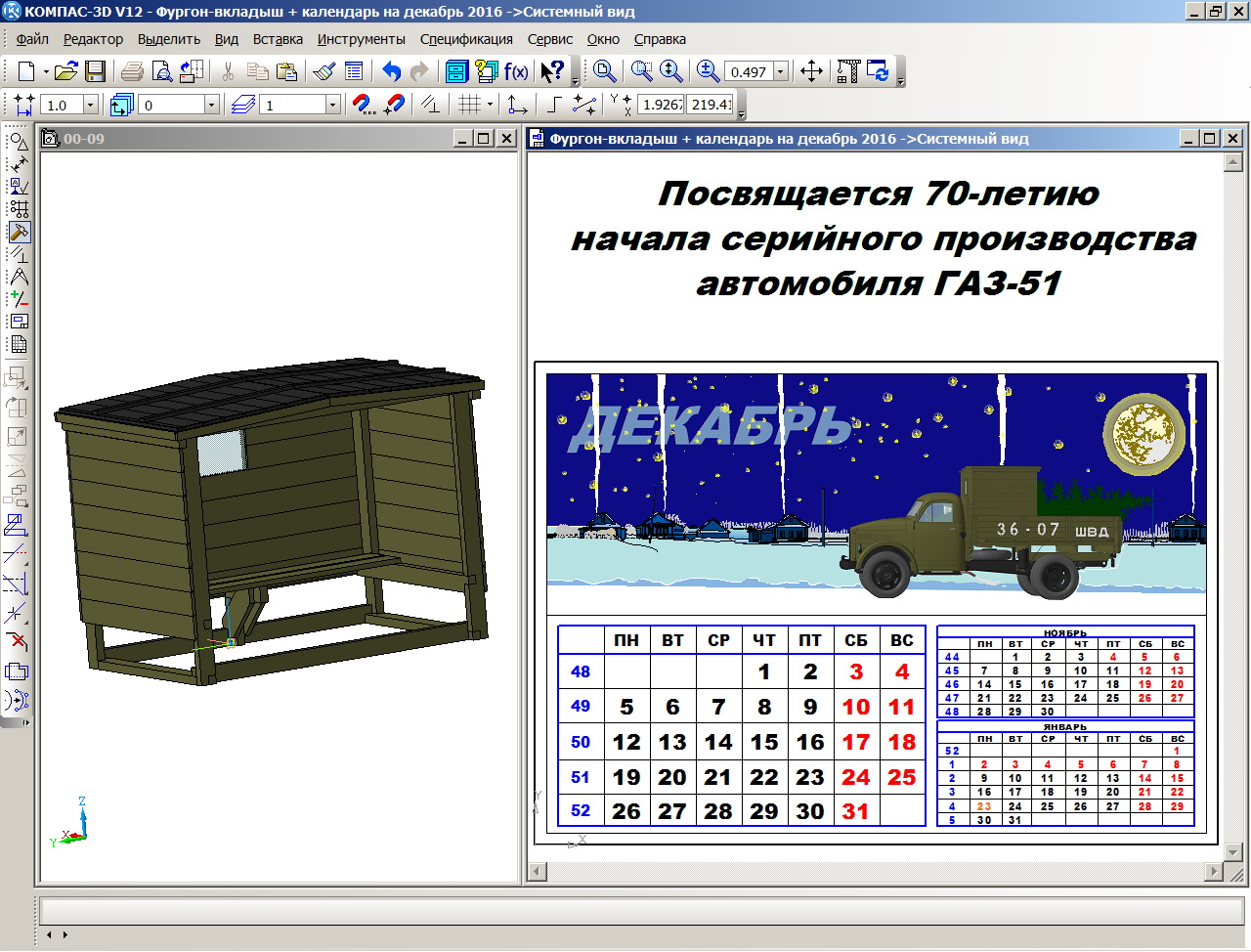Click the drawing window vertical scrollbar down arrow

pyautogui.click(x=1233, y=851)
